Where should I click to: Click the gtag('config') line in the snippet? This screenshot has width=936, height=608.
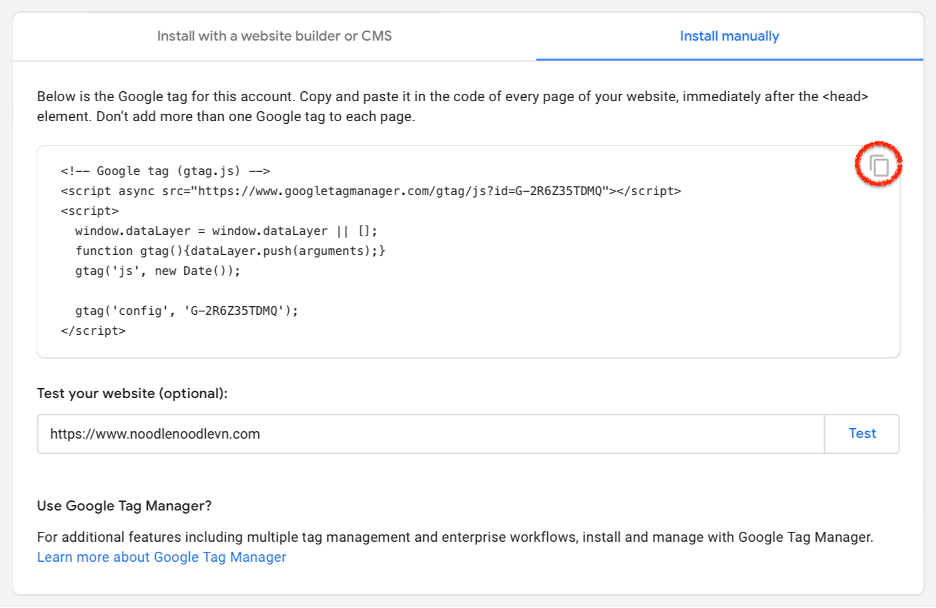click(186, 311)
